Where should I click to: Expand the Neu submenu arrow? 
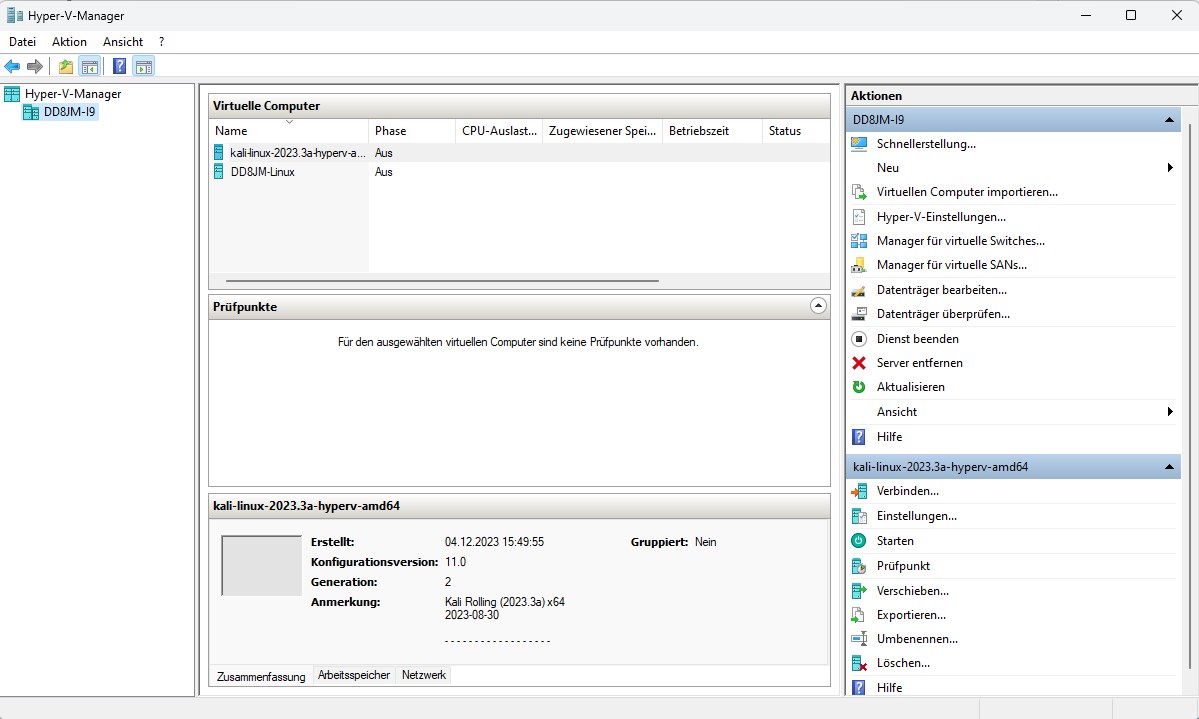pos(1170,168)
